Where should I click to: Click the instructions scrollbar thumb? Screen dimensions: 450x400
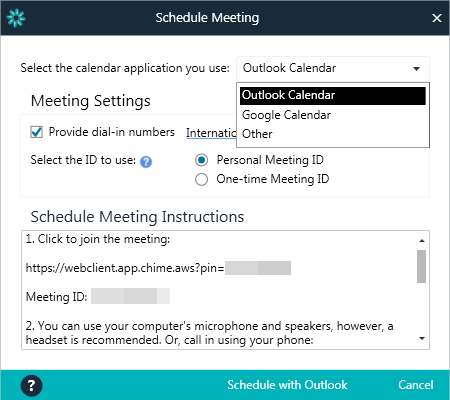pyautogui.click(x=421, y=267)
